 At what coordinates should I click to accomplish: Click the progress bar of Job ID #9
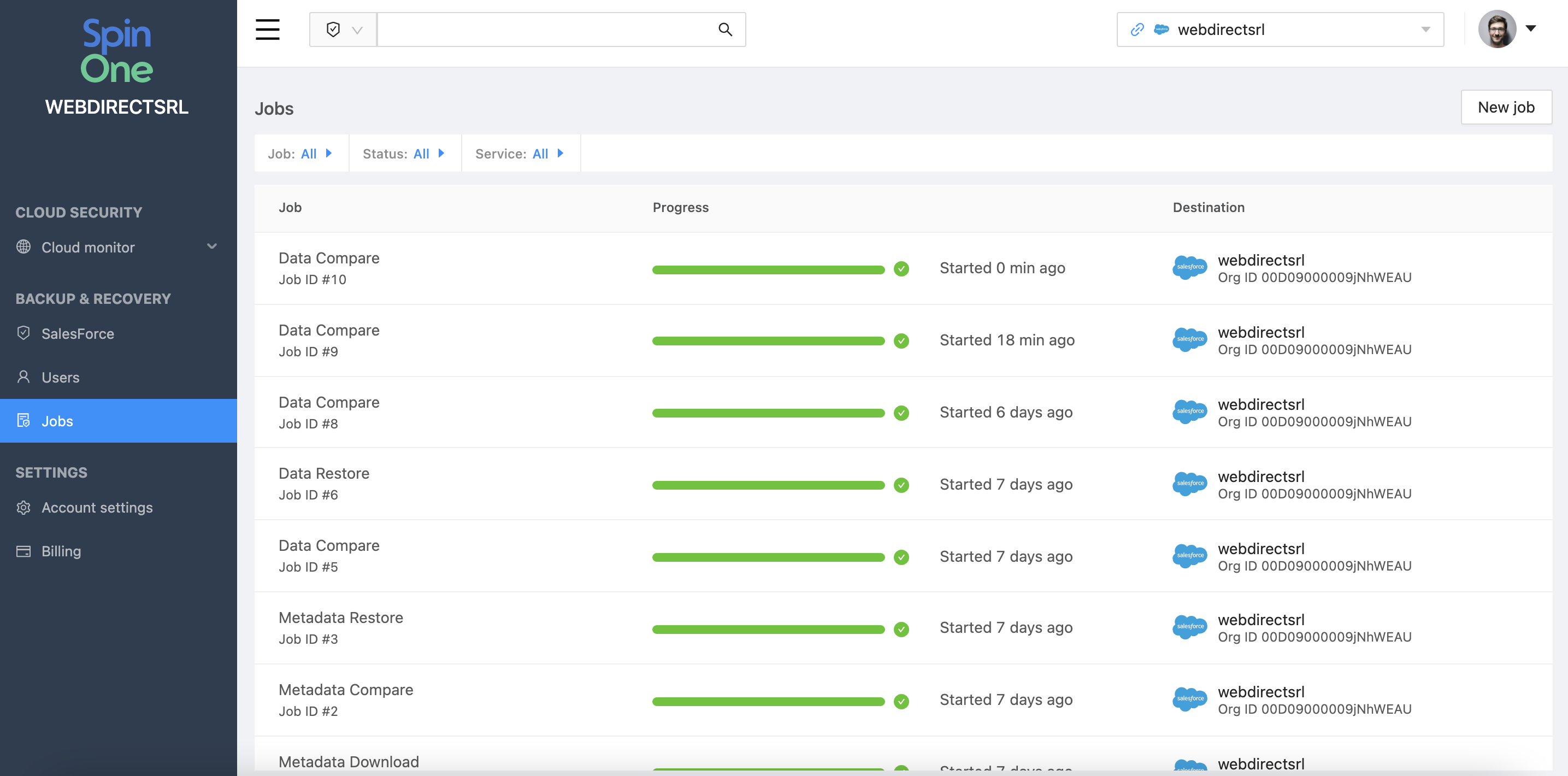(768, 341)
